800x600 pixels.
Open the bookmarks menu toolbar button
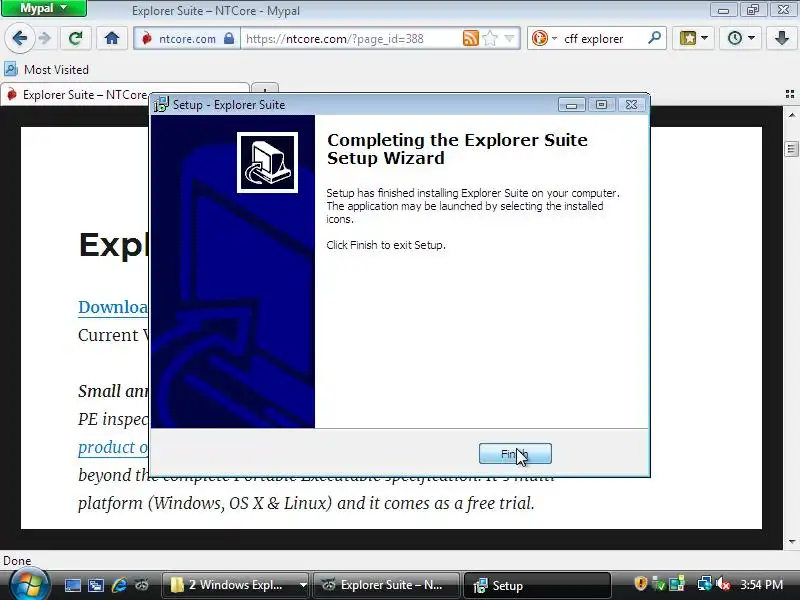click(693, 38)
